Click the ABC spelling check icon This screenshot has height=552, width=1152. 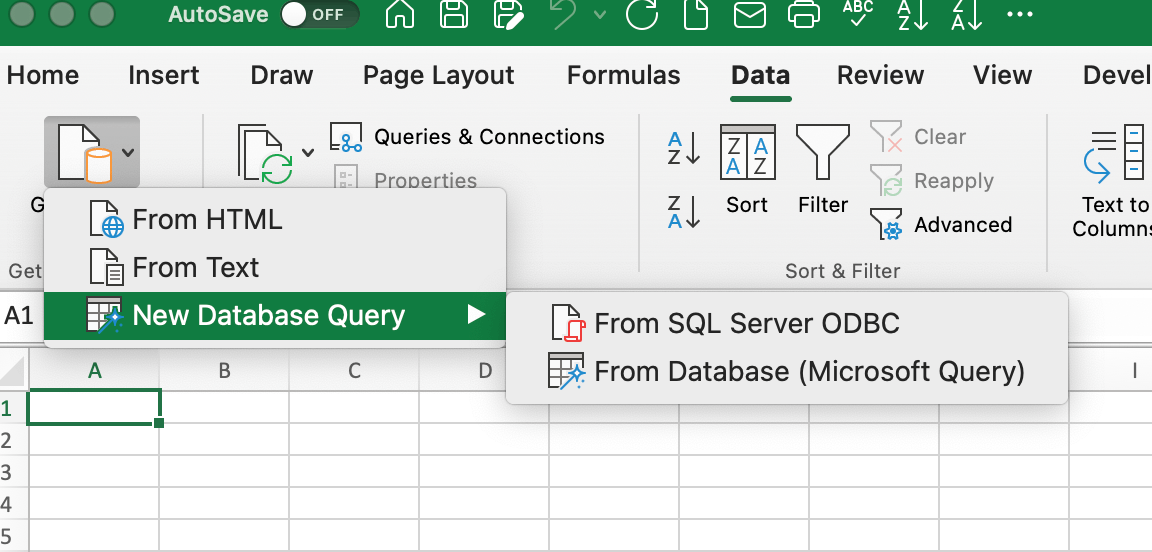click(857, 13)
